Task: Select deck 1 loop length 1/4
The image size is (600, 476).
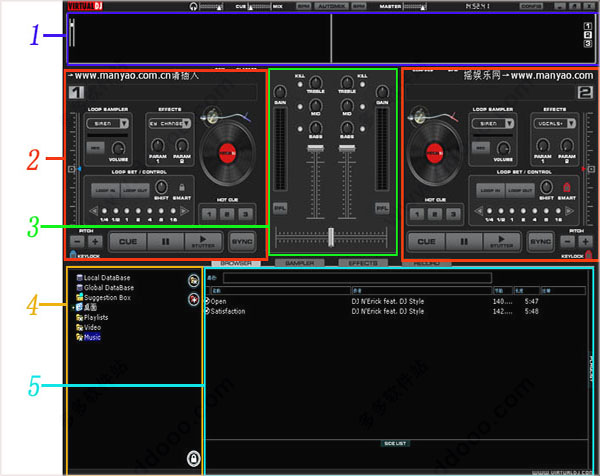Action: pos(104,211)
